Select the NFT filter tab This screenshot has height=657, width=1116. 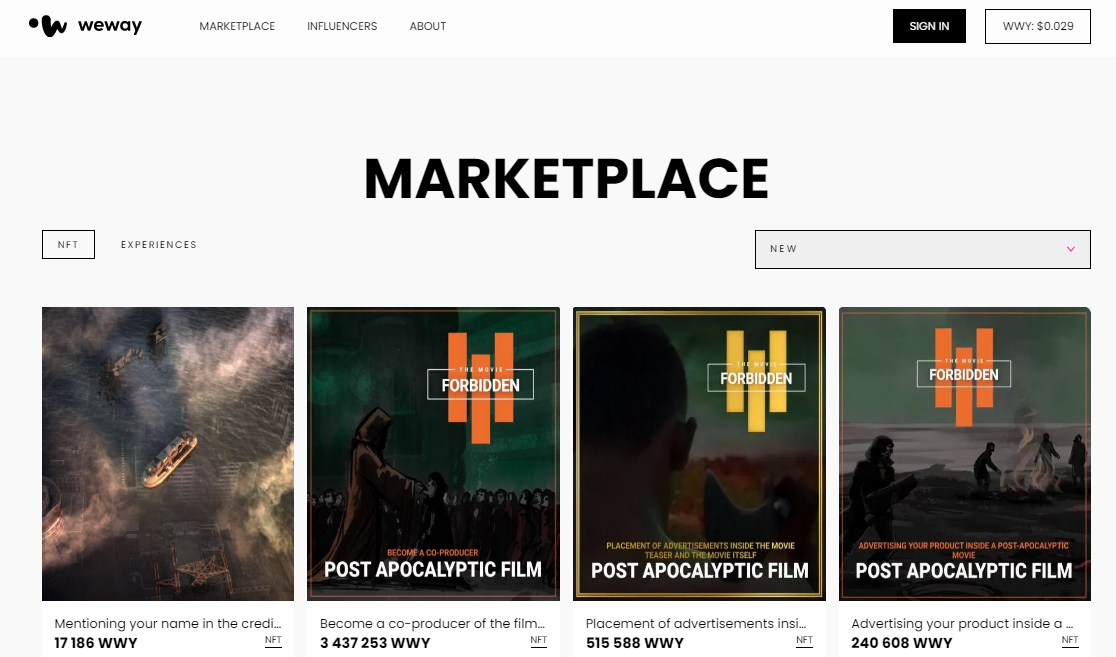pos(68,244)
